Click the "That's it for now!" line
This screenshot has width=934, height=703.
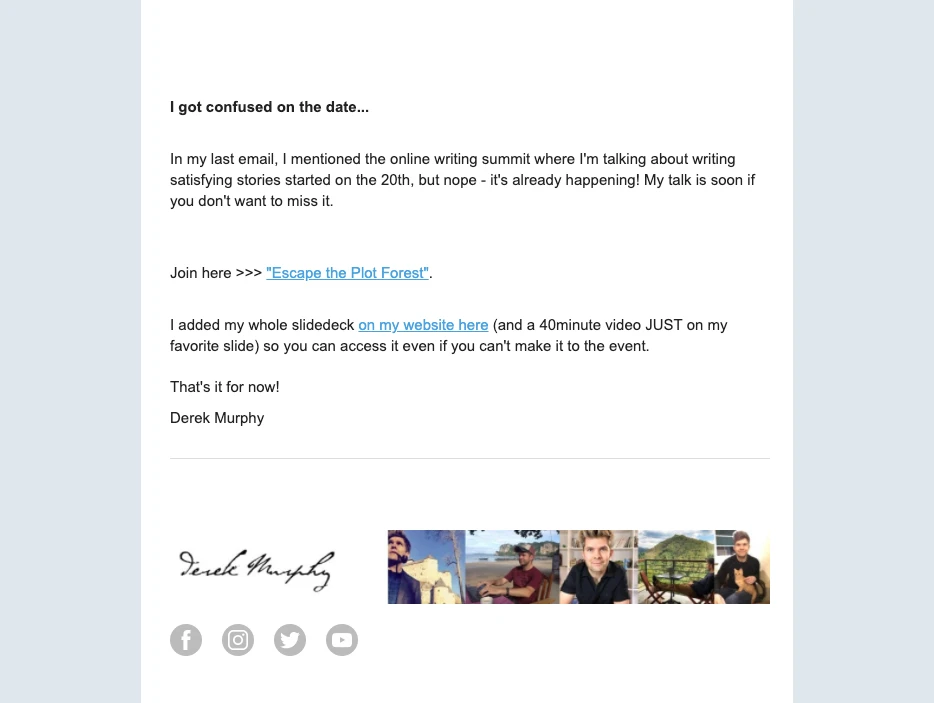click(225, 387)
